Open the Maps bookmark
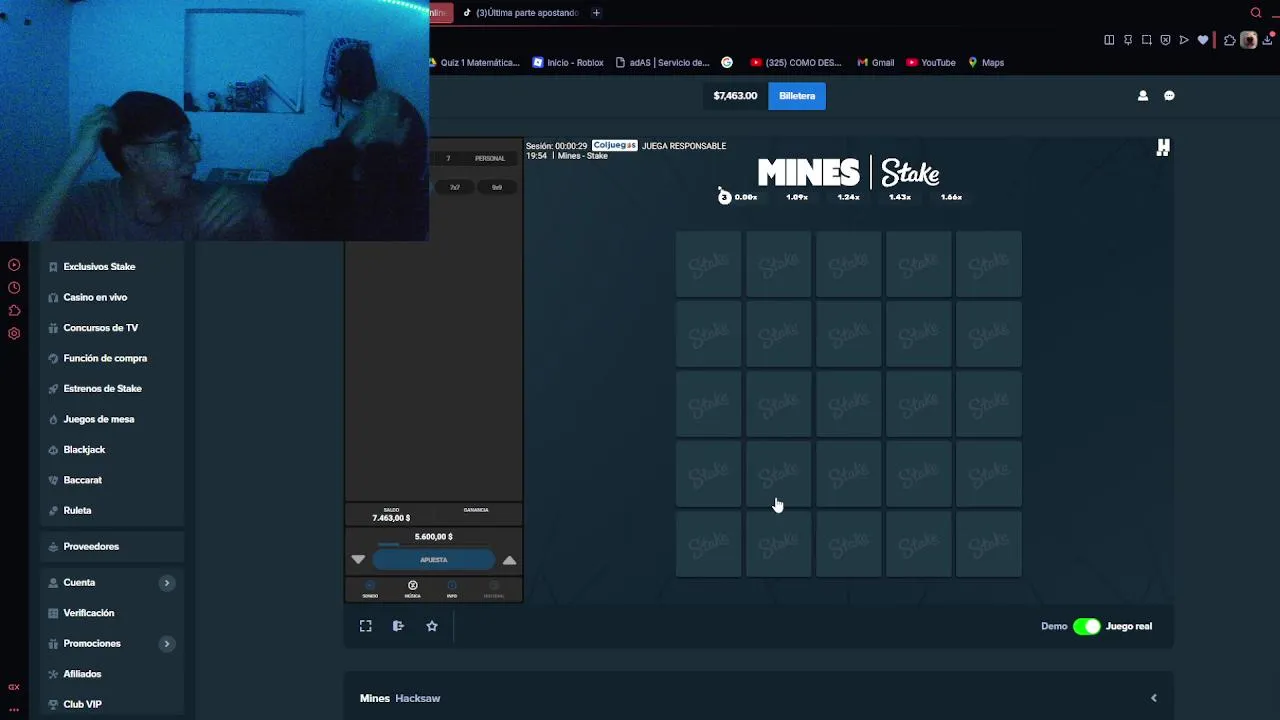1280x720 pixels. click(986, 62)
